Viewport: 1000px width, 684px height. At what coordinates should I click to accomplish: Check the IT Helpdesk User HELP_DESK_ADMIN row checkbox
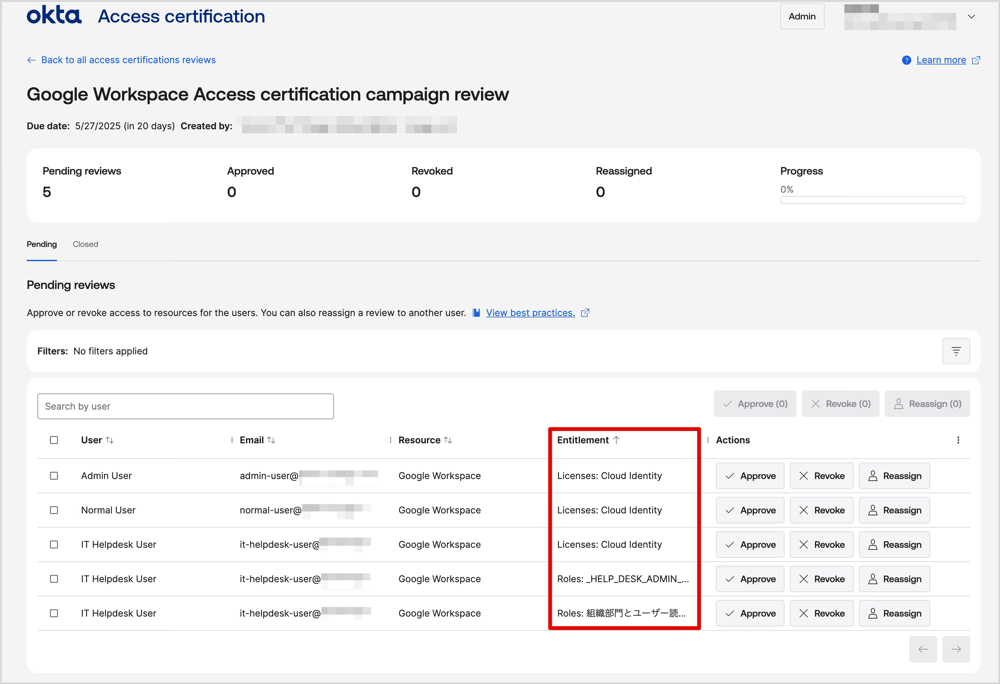(x=54, y=579)
